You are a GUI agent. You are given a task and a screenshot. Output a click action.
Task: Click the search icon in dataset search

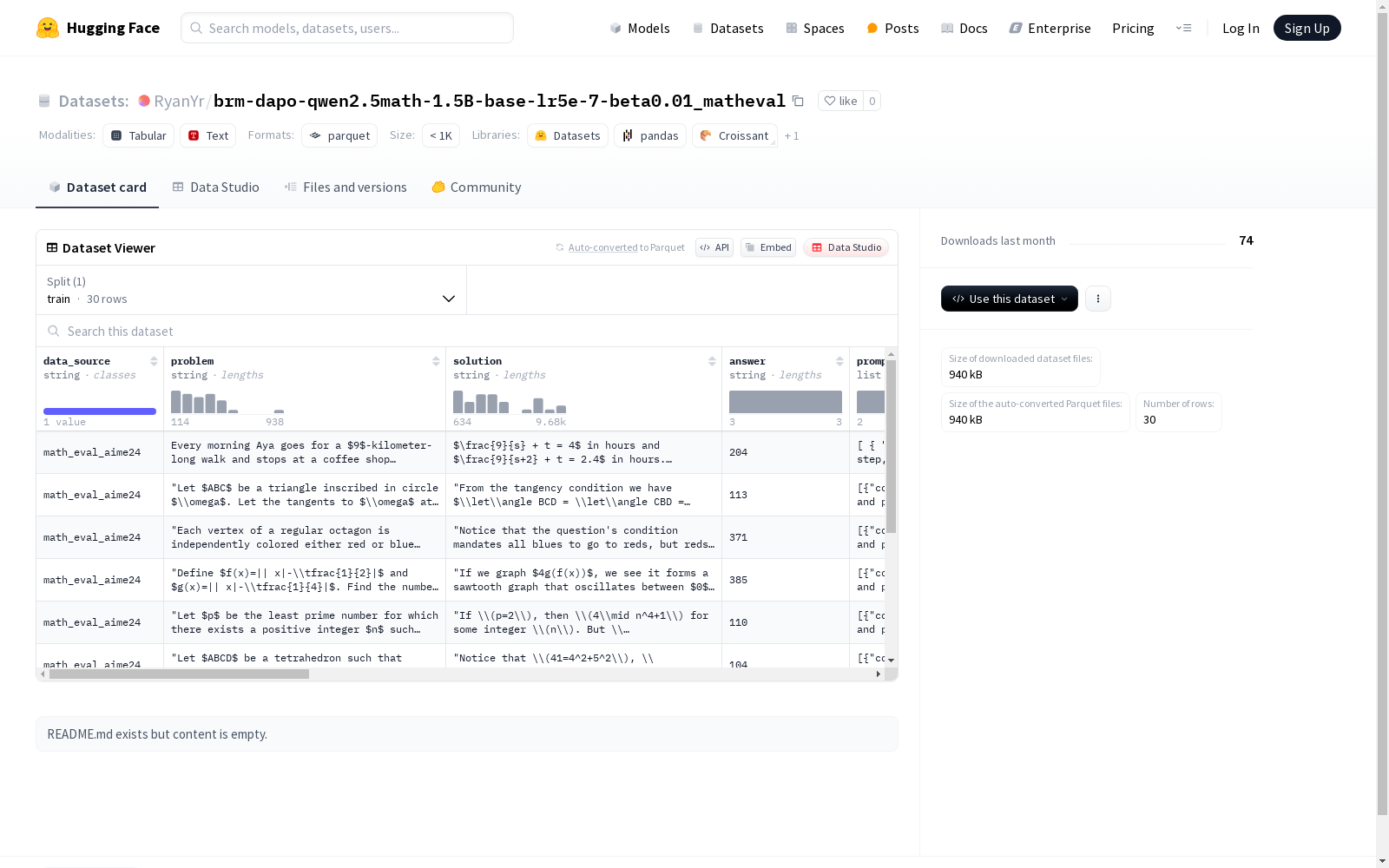54,331
